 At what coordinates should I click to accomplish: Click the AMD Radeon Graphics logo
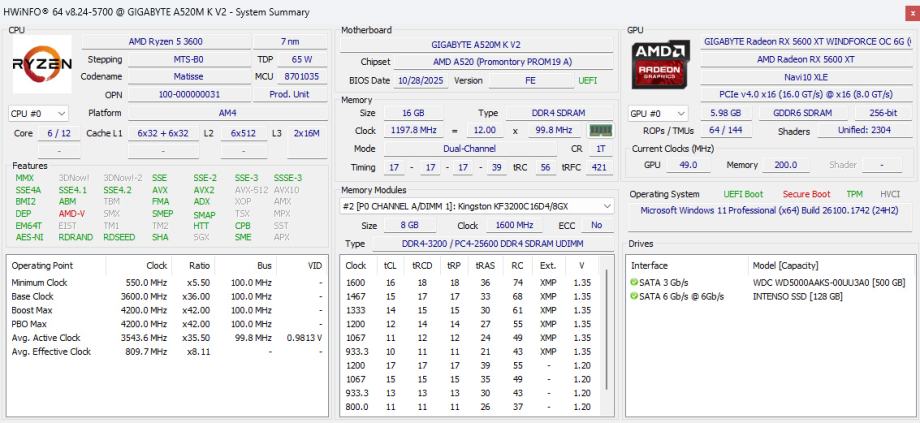click(x=661, y=63)
